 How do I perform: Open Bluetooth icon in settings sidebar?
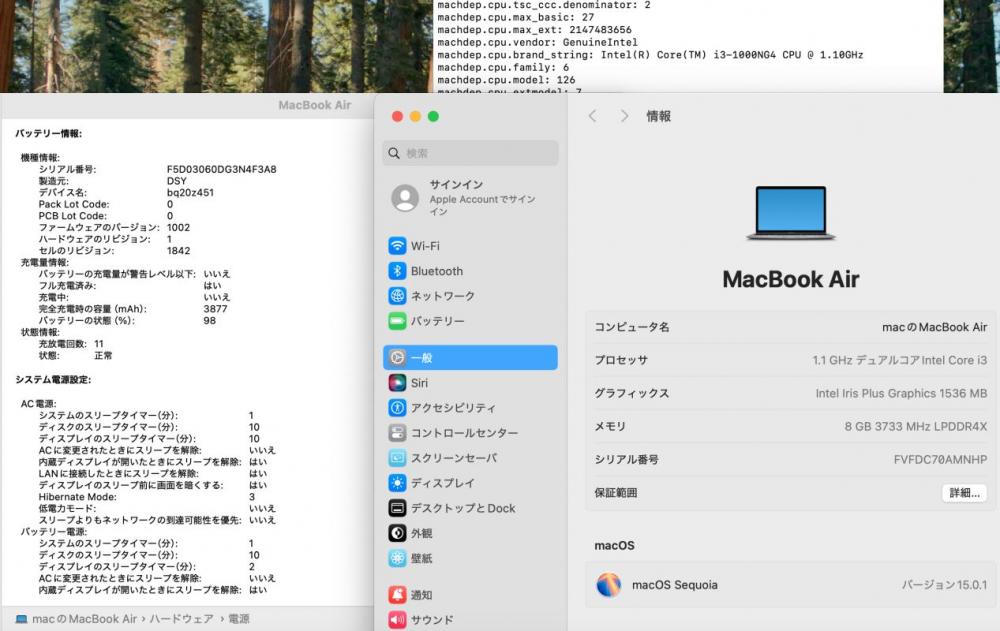397,271
